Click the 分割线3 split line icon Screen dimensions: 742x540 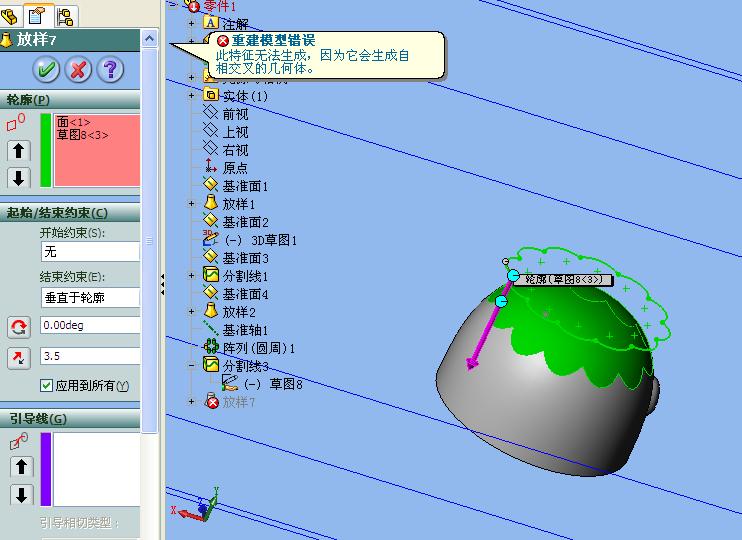tap(211, 364)
